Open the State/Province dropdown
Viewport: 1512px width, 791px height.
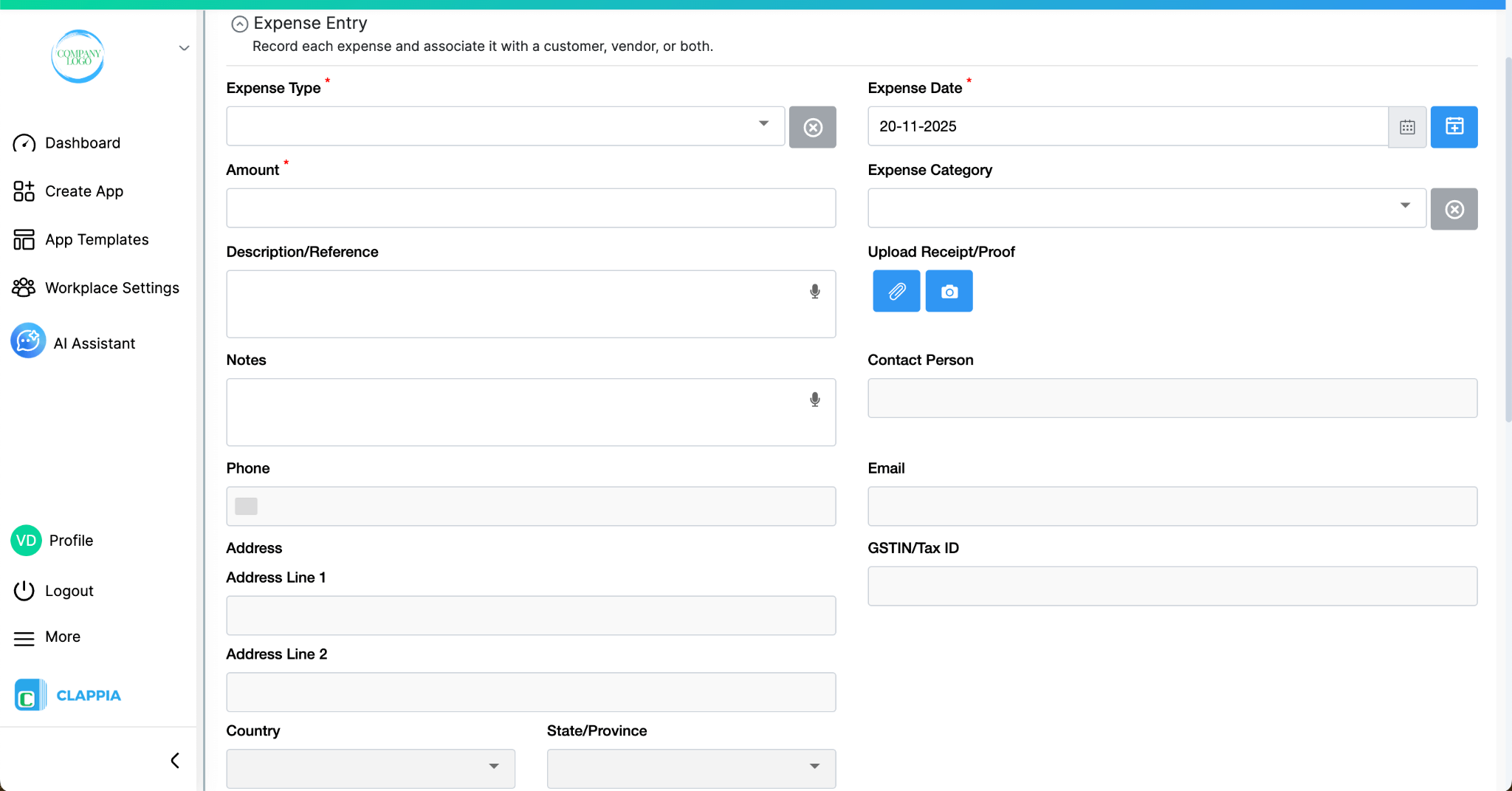click(814, 768)
